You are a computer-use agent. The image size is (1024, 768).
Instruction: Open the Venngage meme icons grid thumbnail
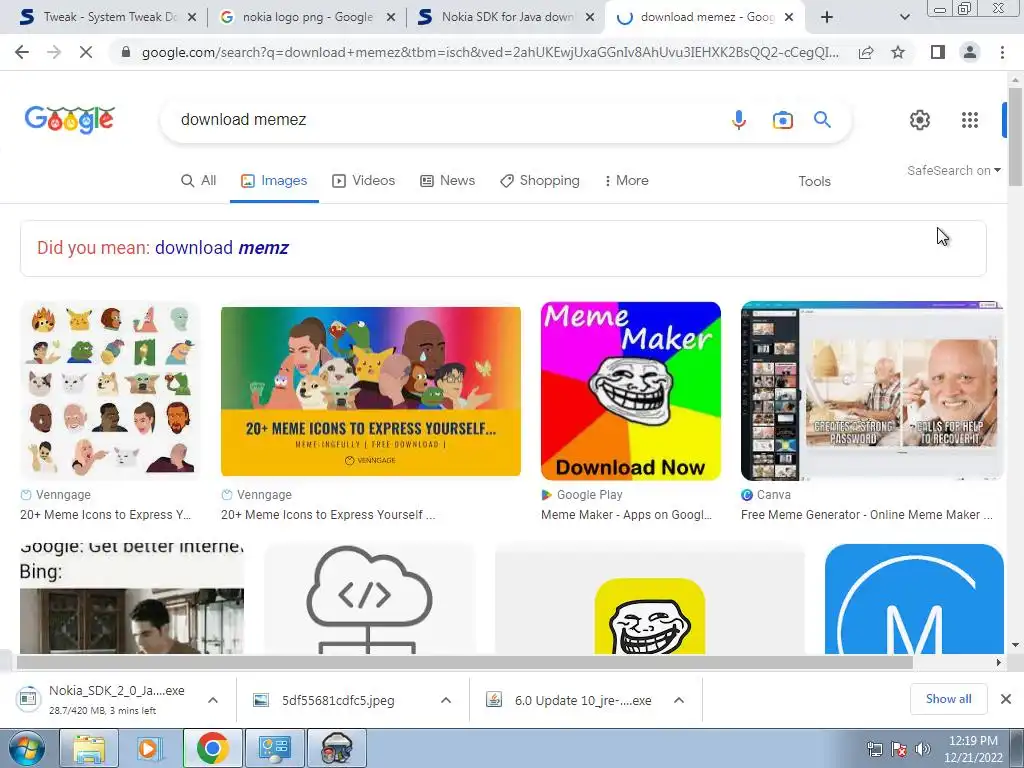(x=110, y=391)
